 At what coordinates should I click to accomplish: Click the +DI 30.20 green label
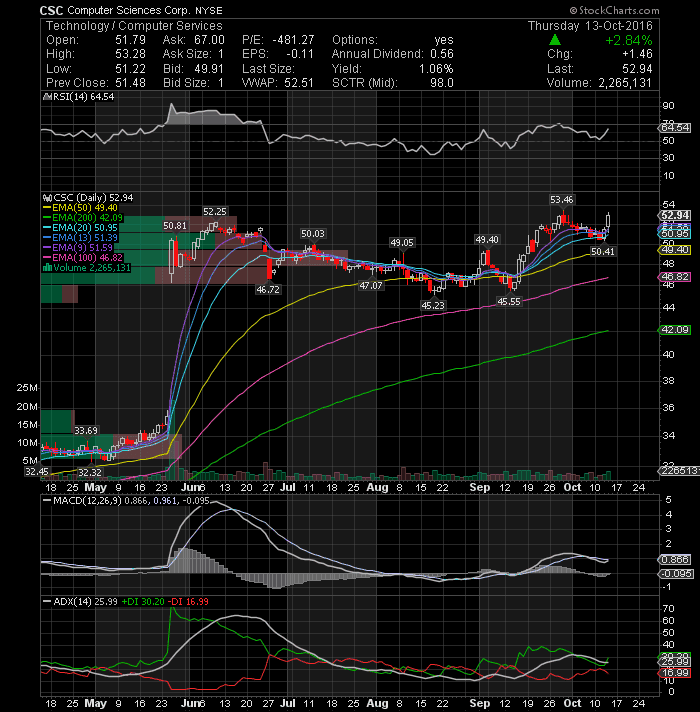(143, 602)
